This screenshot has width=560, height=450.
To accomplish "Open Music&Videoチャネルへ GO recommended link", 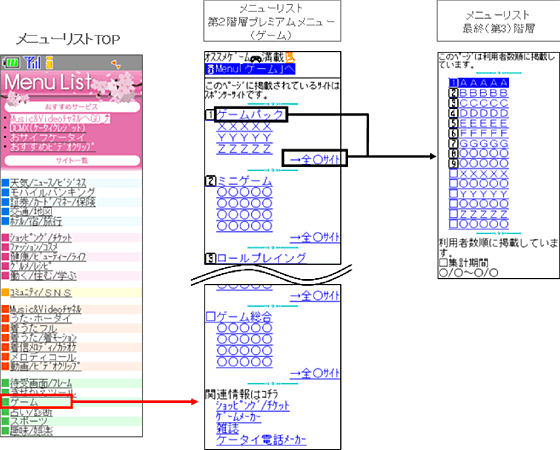I will point(60,119).
